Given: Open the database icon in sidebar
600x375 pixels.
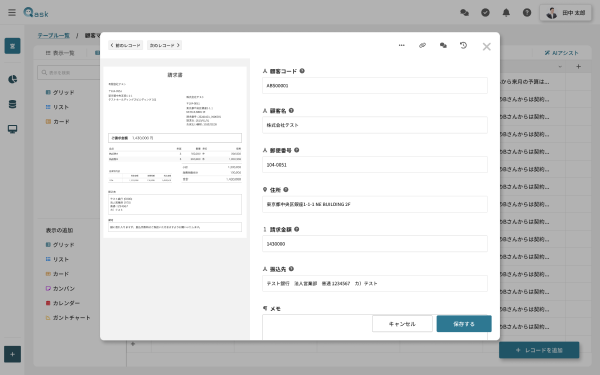Looking at the screenshot, I should (12, 104).
